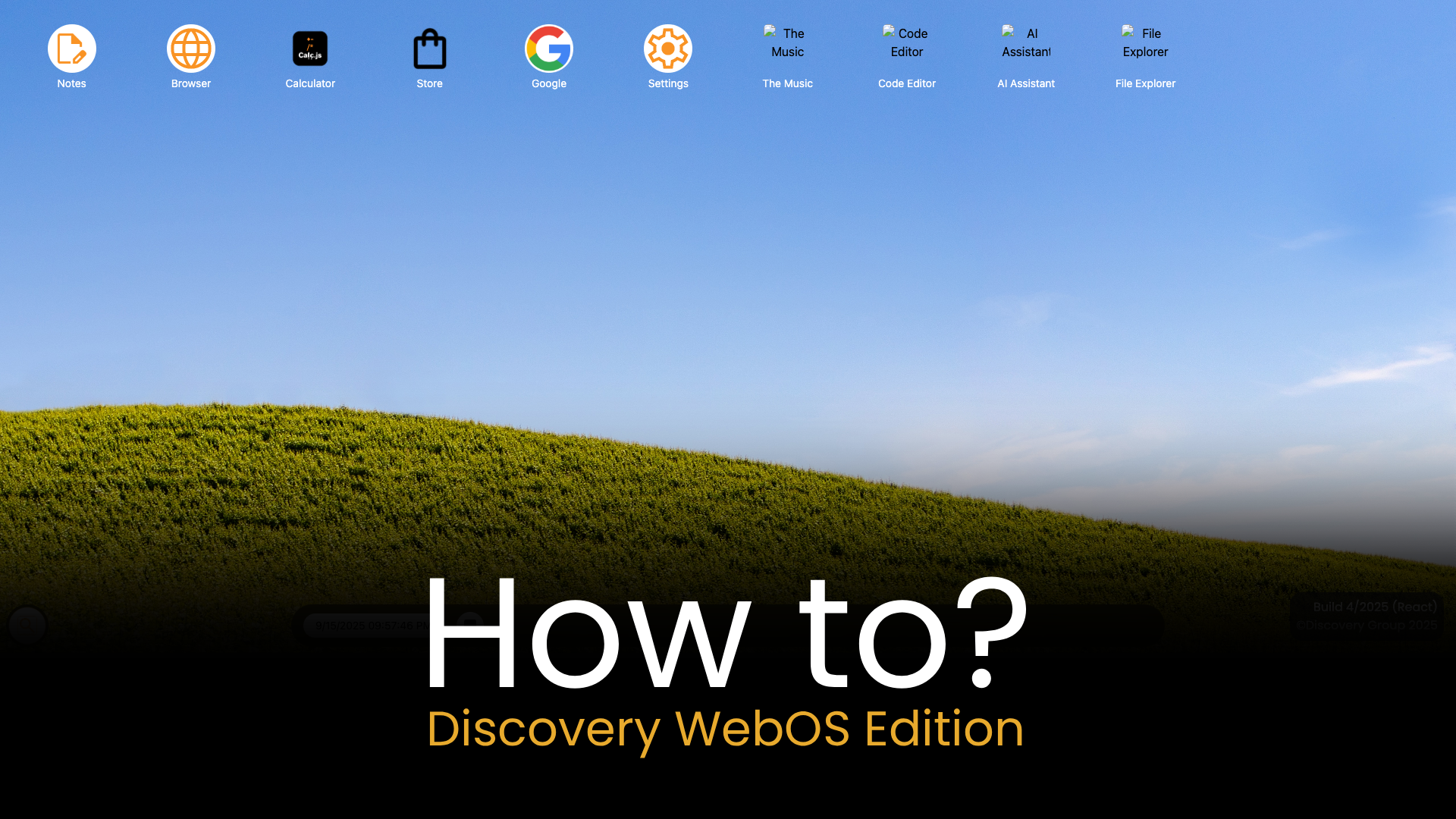The image size is (1456, 819).
Task: Click the Build 4/2025 (React) text
Action: (x=1374, y=607)
